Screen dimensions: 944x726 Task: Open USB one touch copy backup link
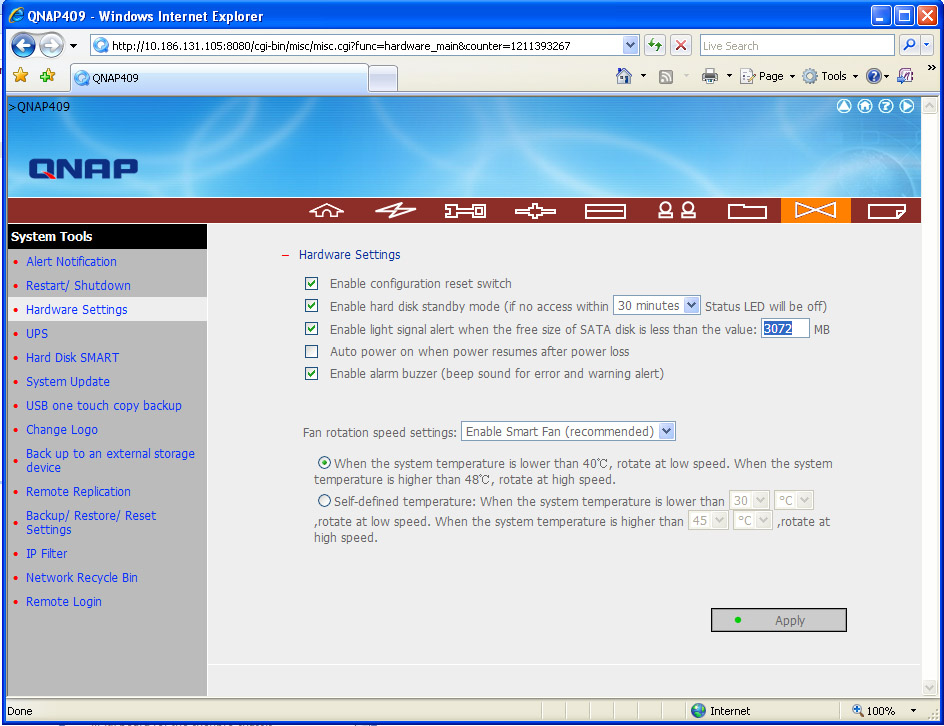[x=104, y=406]
